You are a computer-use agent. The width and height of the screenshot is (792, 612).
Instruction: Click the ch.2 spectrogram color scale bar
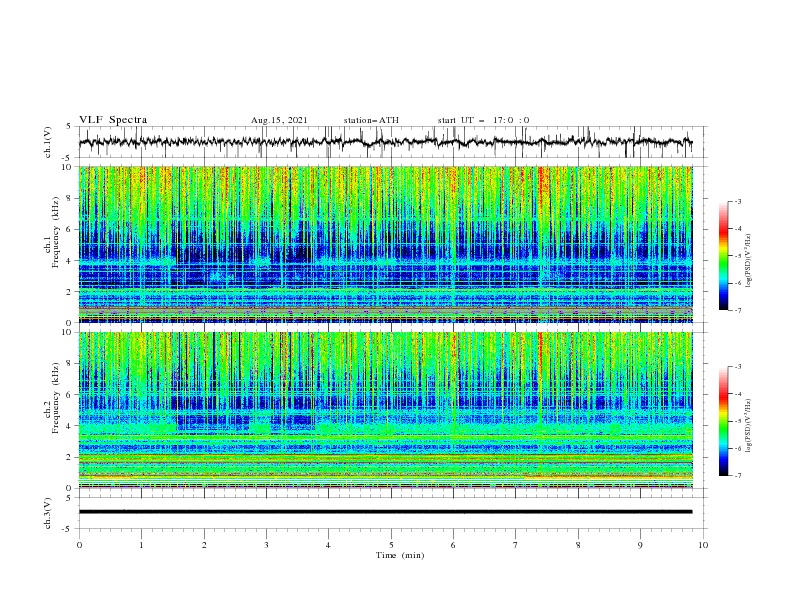pos(723,421)
